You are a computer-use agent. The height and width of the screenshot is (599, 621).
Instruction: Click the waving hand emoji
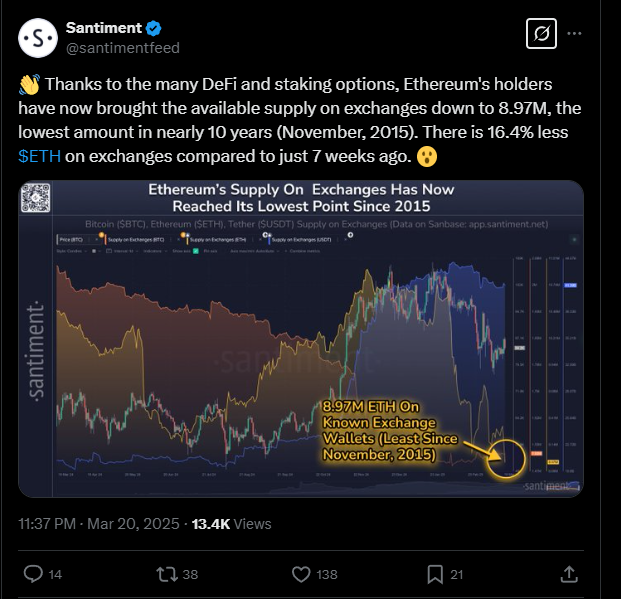[x=29, y=86]
